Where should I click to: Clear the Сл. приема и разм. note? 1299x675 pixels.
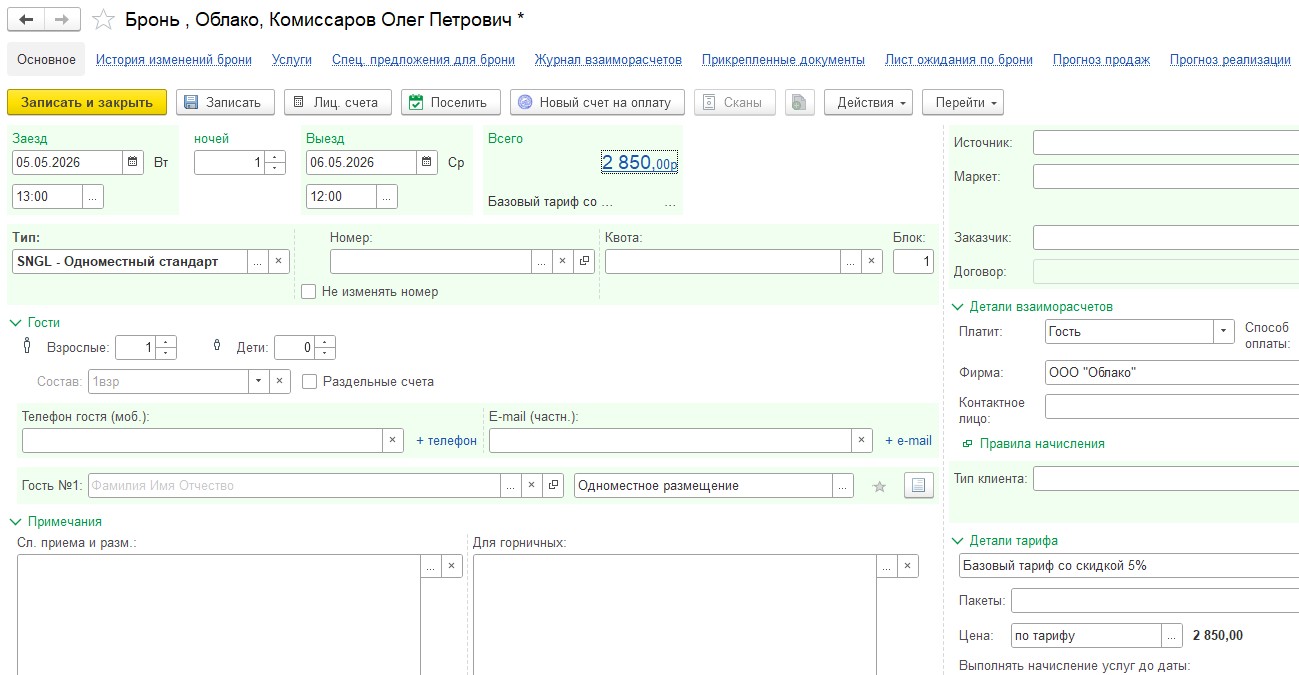451,566
